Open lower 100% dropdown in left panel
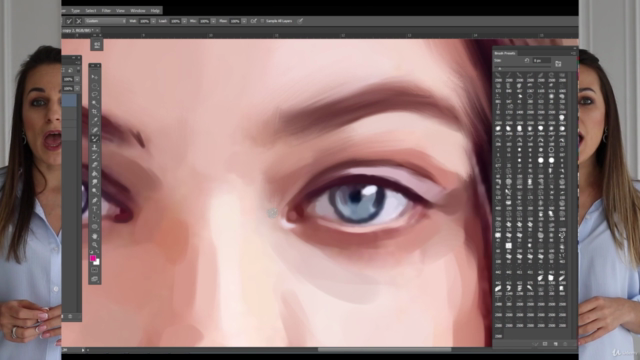Image resolution: width=640 pixels, height=360 pixels. click(x=77, y=88)
